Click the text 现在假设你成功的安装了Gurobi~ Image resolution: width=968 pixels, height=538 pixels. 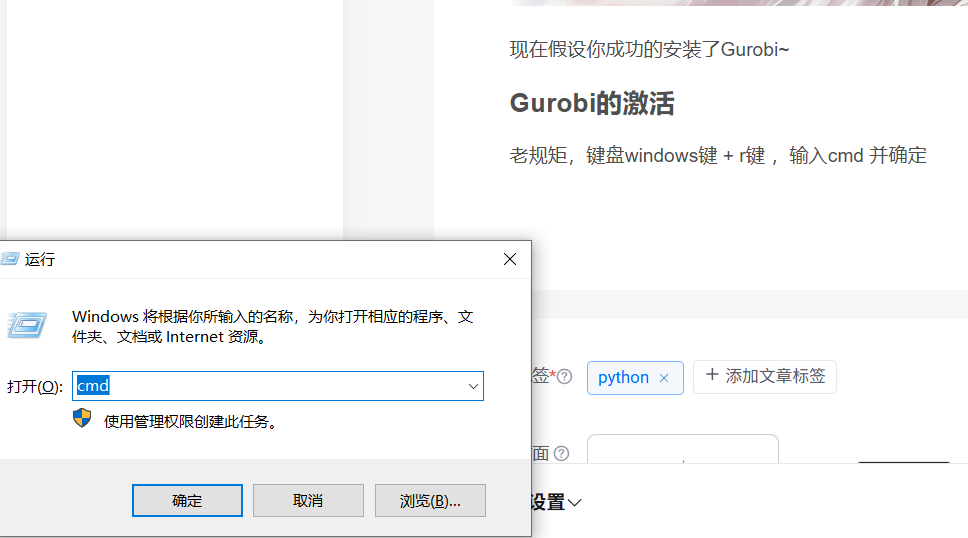649,49
